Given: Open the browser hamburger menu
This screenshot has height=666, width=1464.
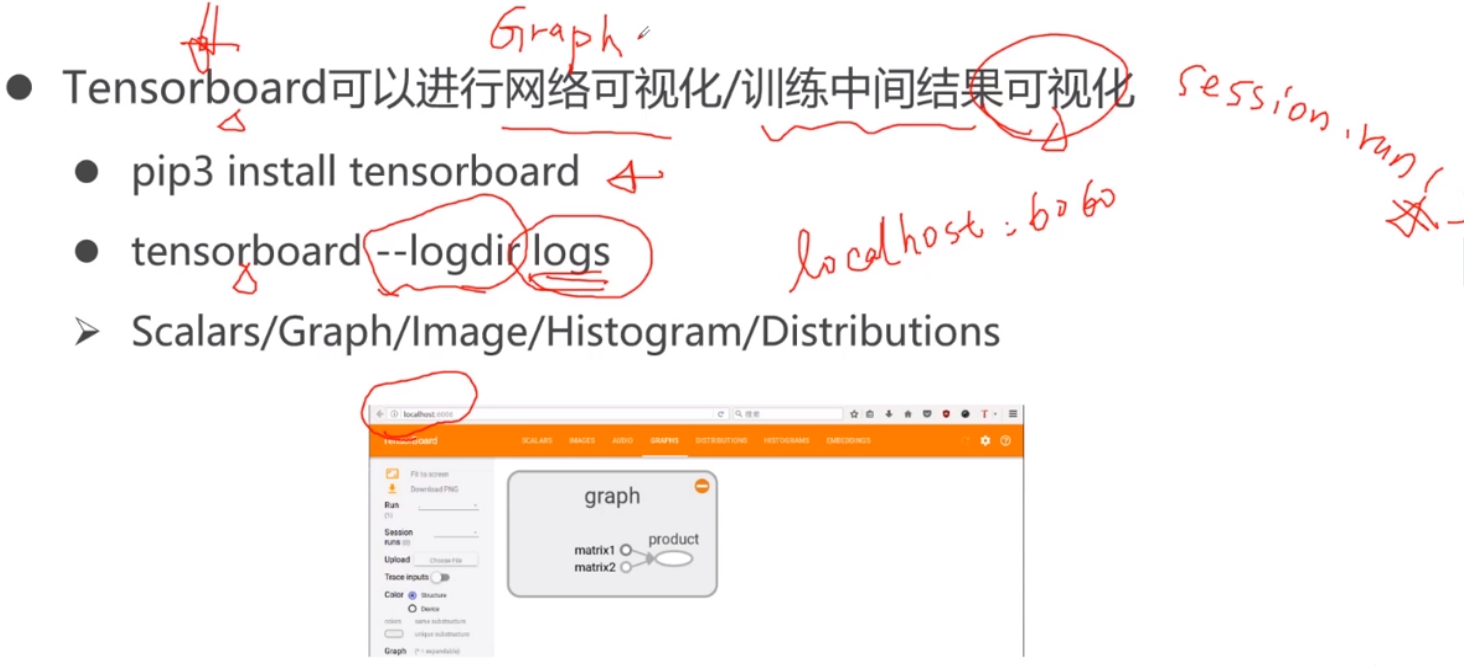Looking at the screenshot, I should point(1013,414).
